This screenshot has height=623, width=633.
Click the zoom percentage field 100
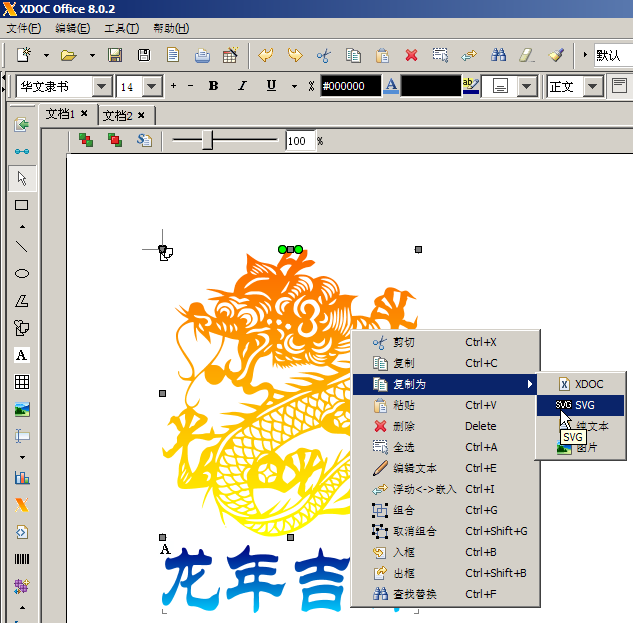click(x=300, y=141)
